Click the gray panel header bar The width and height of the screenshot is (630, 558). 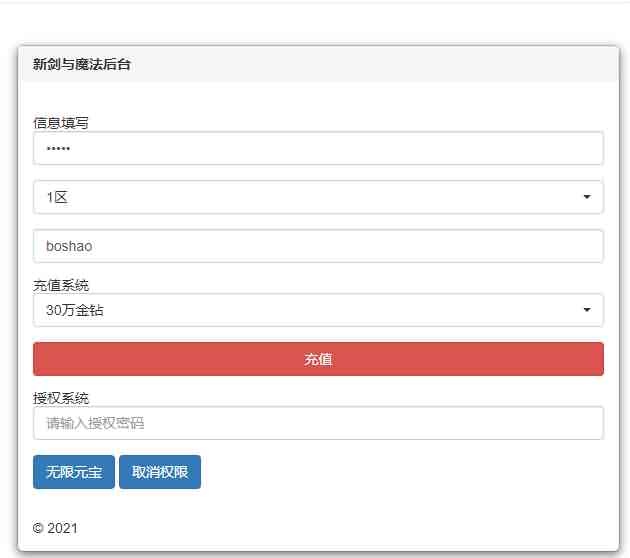click(318, 64)
